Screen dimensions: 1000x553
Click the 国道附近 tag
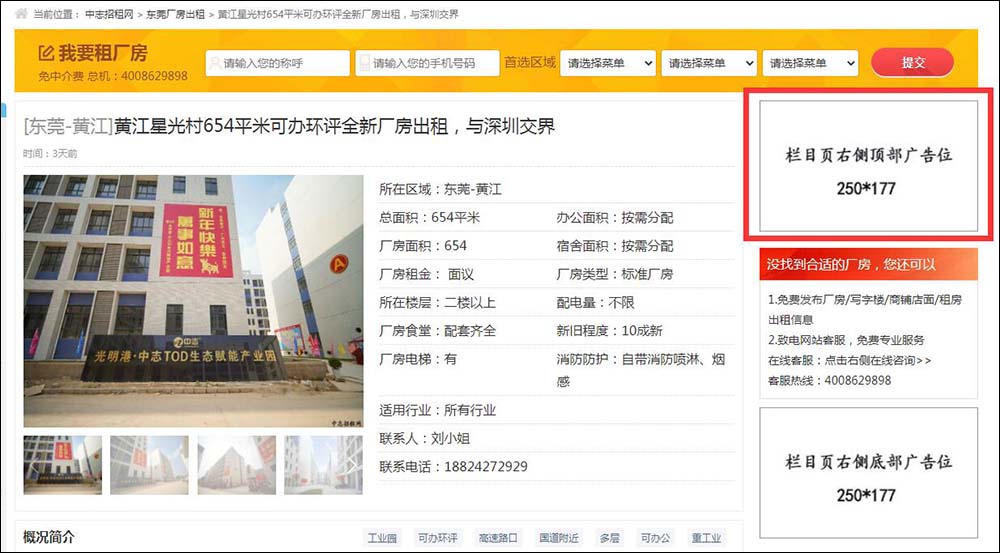[x=559, y=538]
